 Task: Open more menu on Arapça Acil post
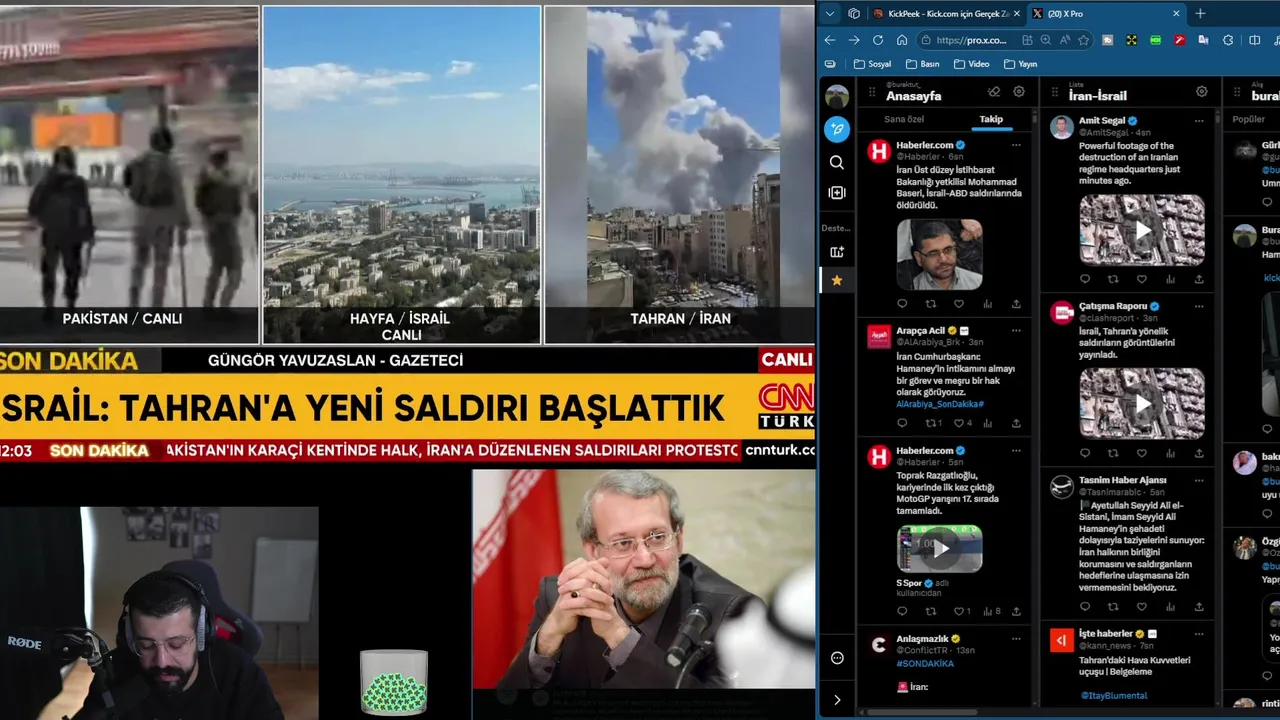(1016, 330)
